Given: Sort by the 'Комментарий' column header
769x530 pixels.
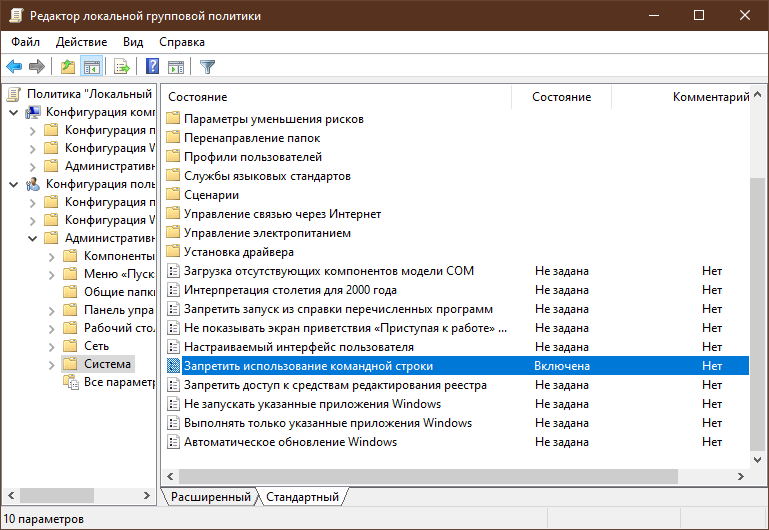Looking at the screenshot, I should pos(681,97).
